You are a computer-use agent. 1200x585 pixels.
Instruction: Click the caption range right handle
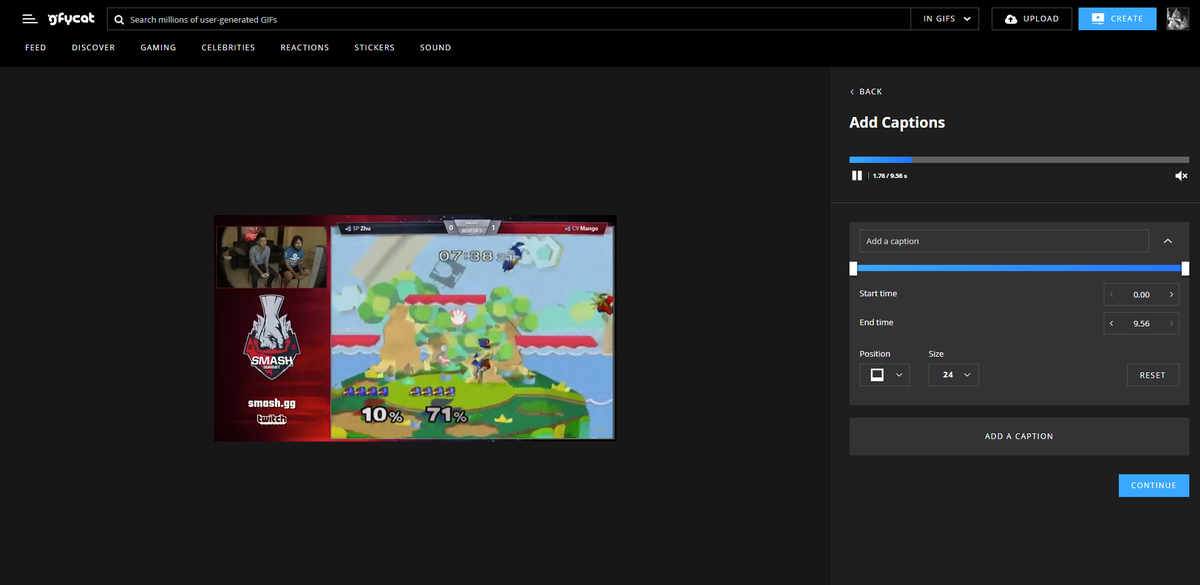click(x=1185, y=268)
